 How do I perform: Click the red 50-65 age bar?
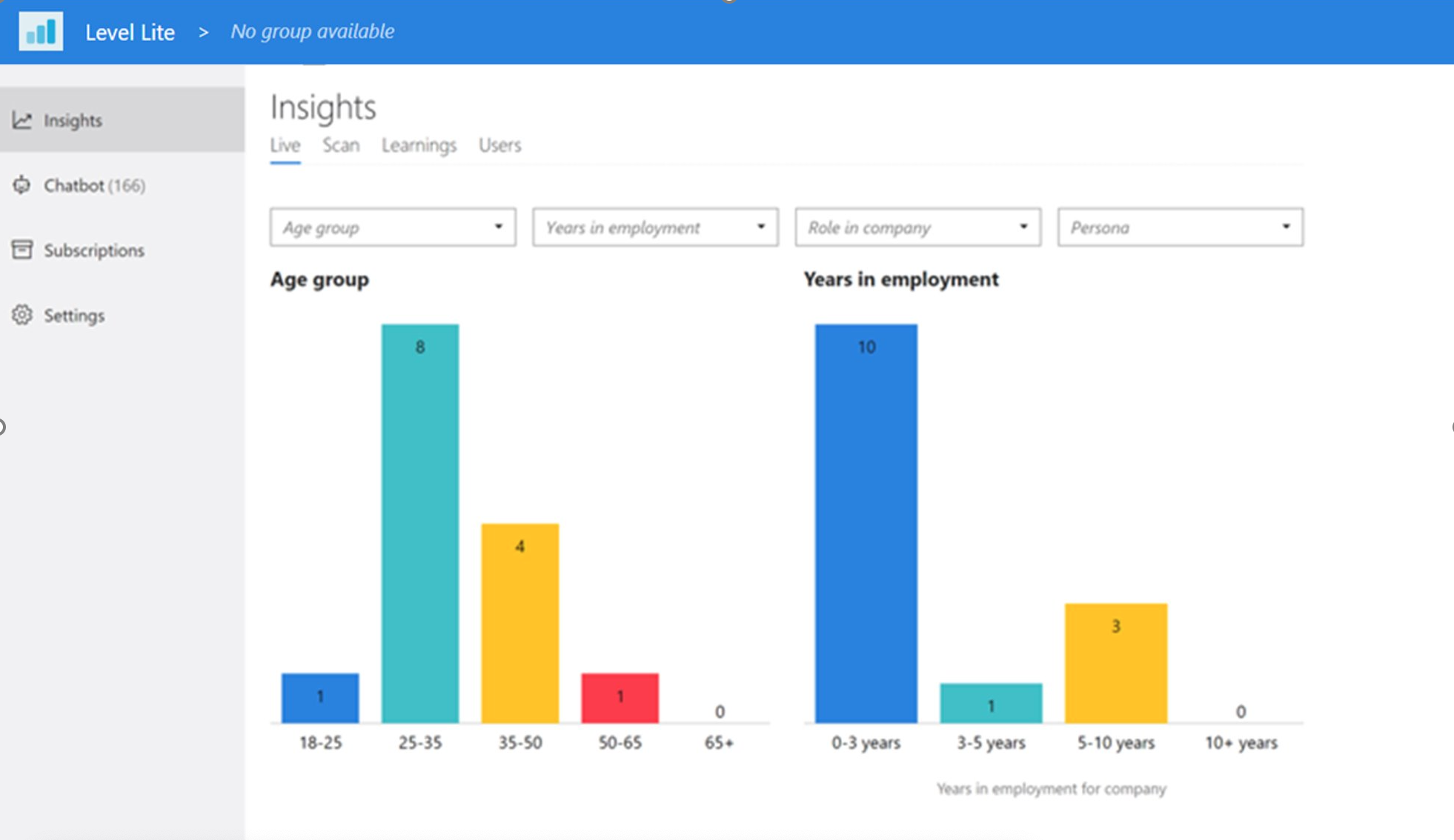620,698
